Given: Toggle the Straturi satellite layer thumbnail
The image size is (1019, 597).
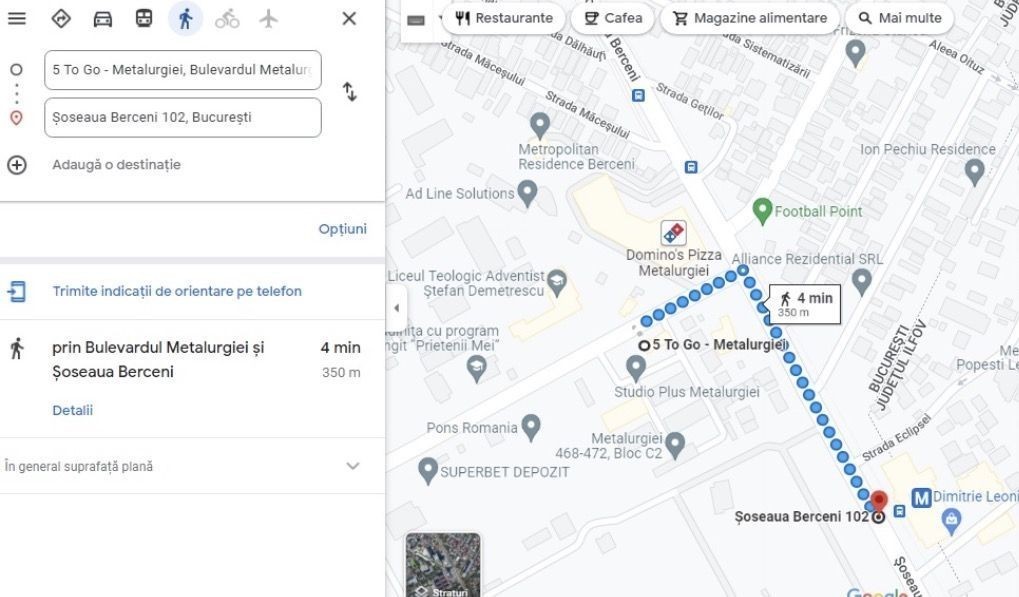Looking at the screenshot, I should tap(443, 565).
